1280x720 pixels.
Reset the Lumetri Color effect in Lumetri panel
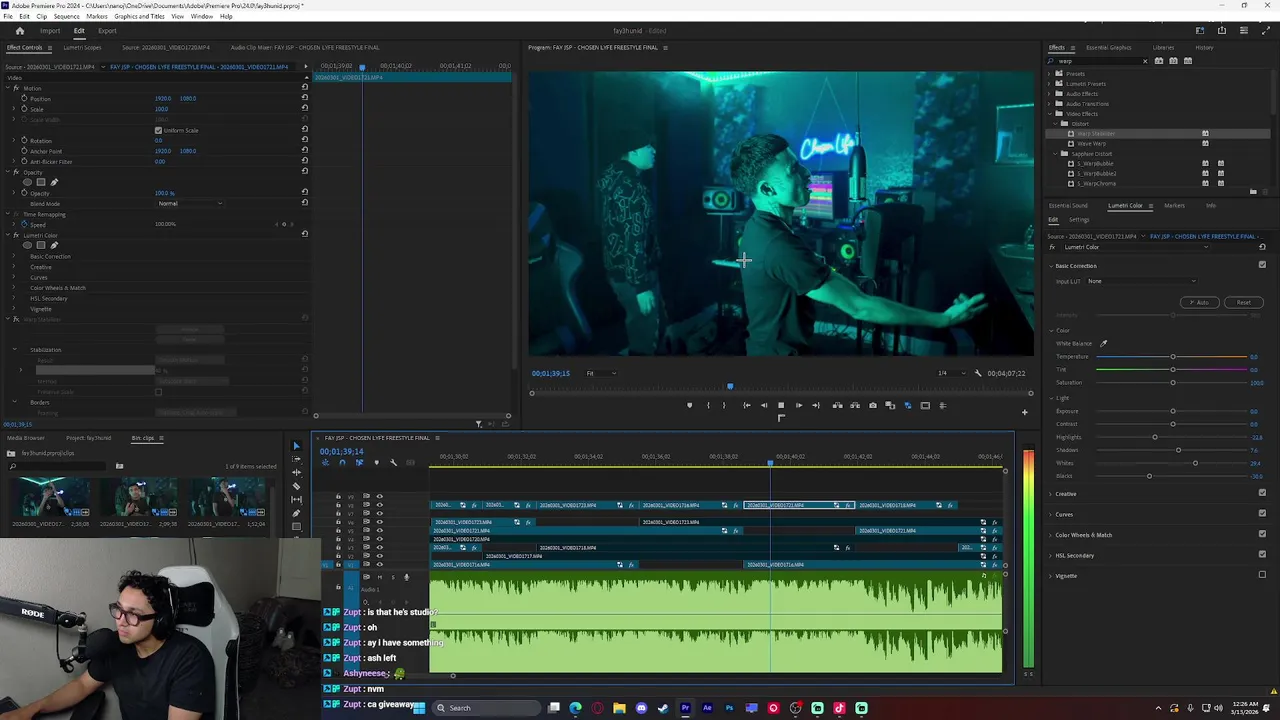click(x=1262, y=247)
